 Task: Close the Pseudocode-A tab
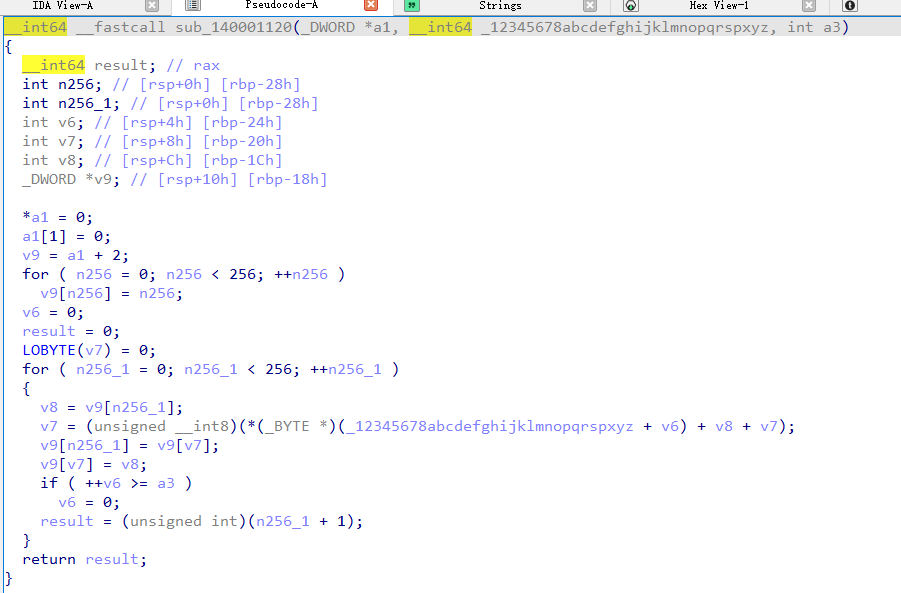tap(371, 6)
